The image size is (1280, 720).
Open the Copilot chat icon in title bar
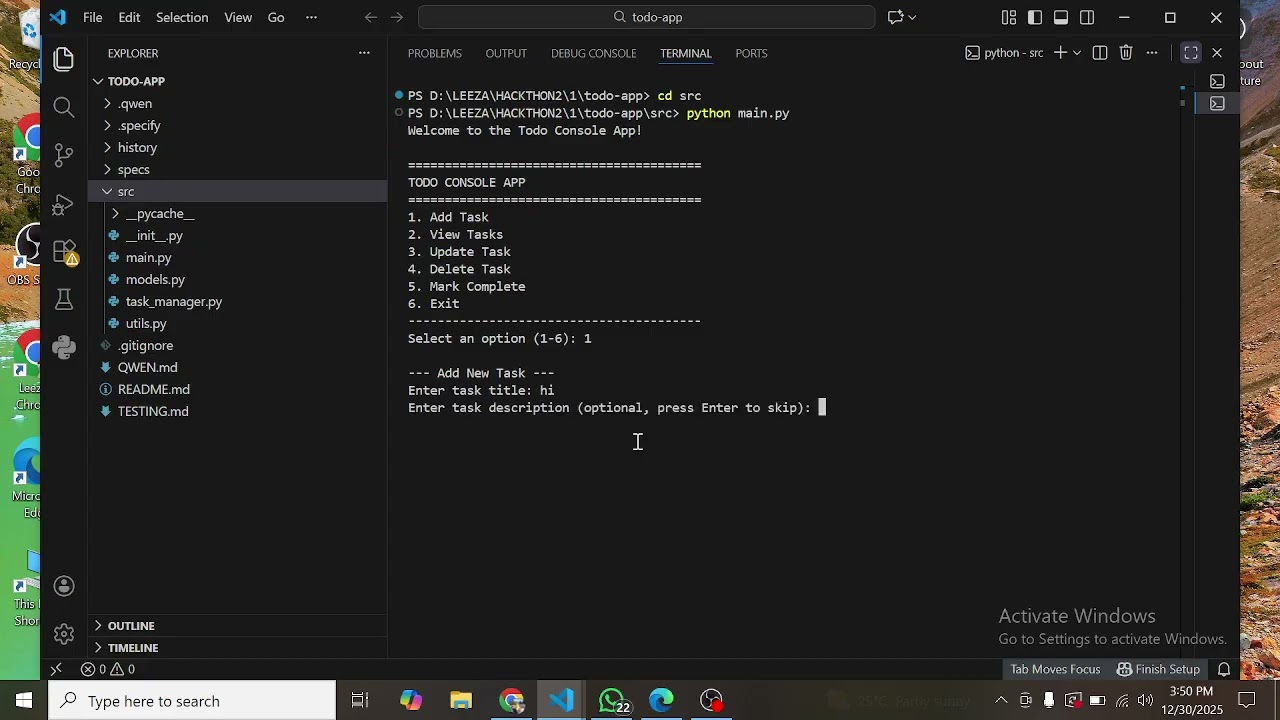pos(895,17)
